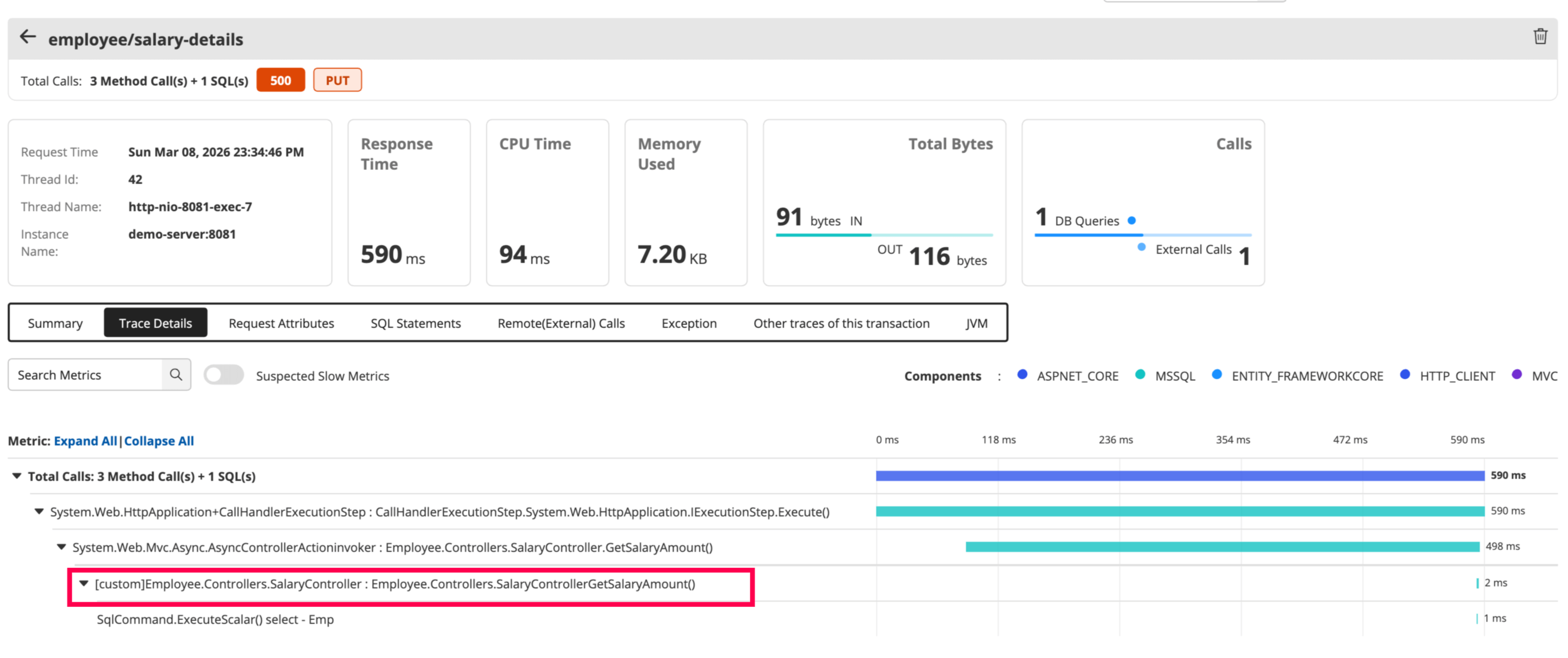Collapse the custom SalaryController row

(x=84, y=584)
